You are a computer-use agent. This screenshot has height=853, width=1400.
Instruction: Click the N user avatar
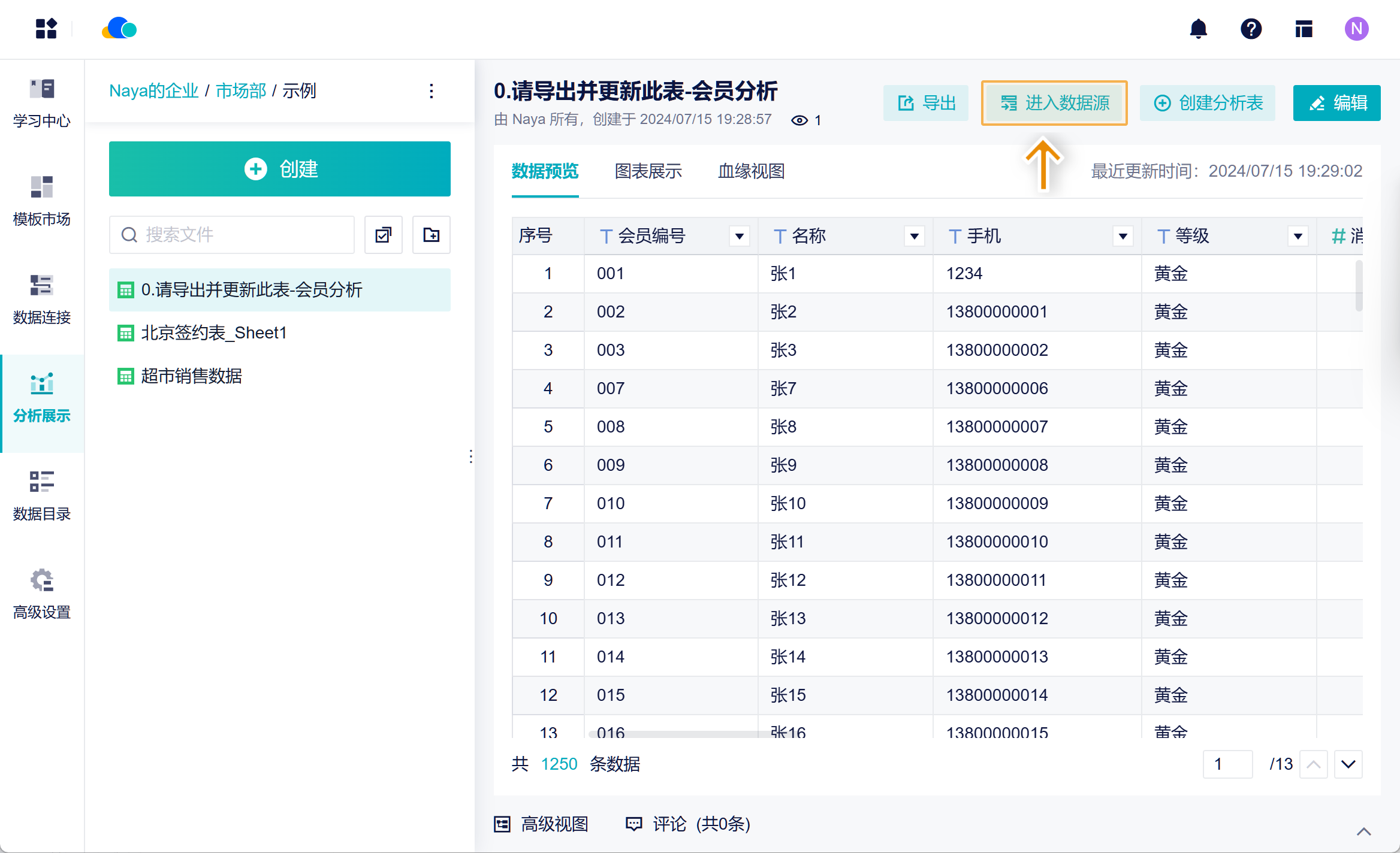pos(1356,29)
